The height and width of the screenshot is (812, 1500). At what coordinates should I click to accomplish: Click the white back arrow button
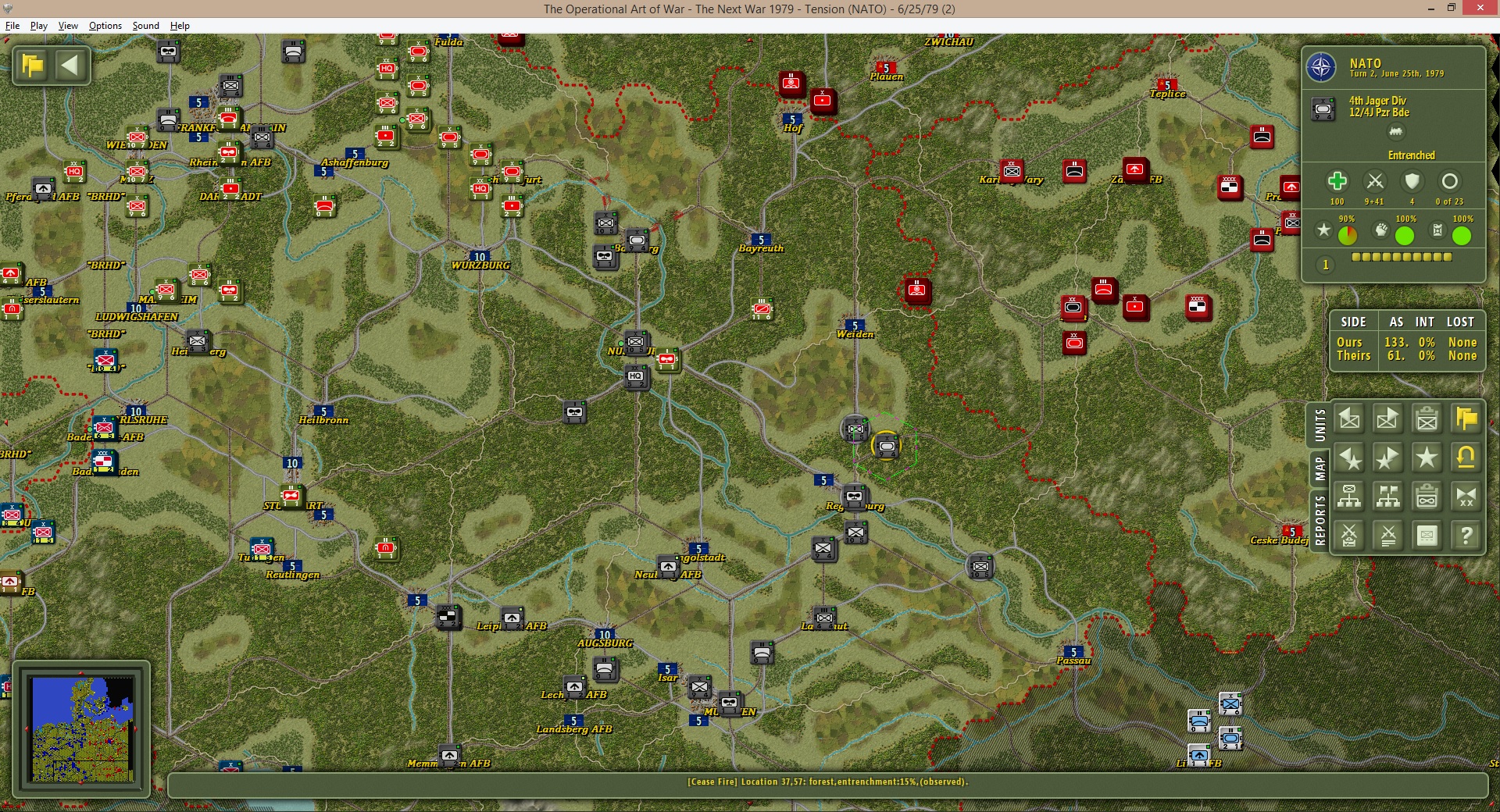(70, 65)
